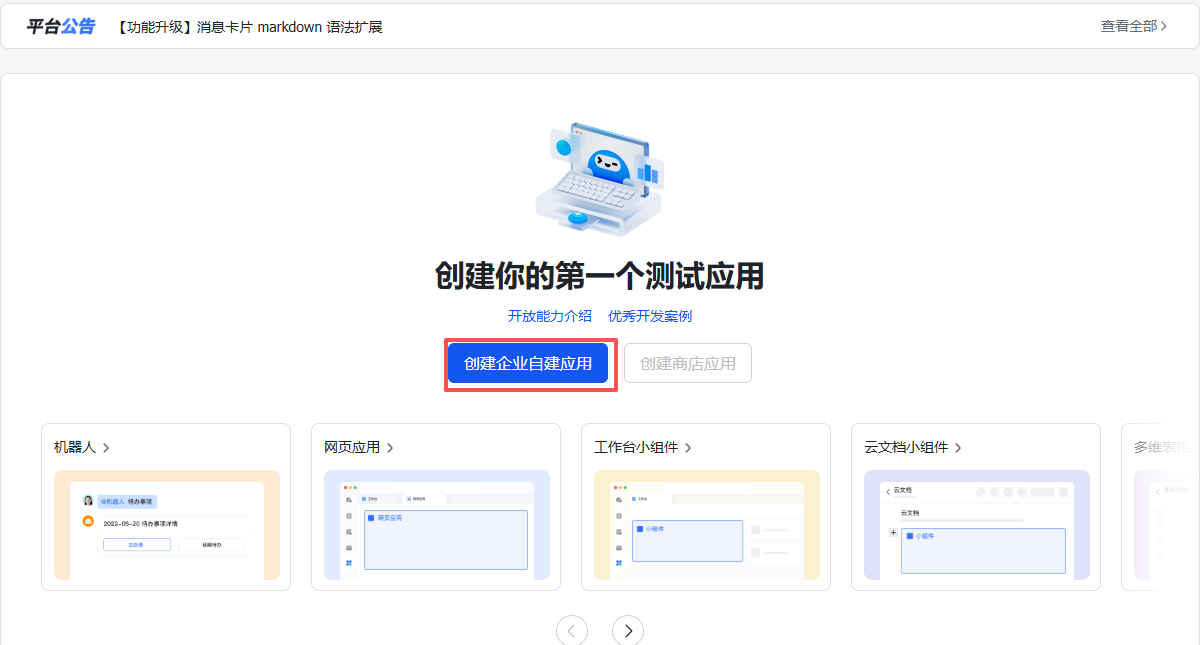1200x645 pixels.
Task: Advance the carousel with the next arrow
Action: click(x=628, y=630)
